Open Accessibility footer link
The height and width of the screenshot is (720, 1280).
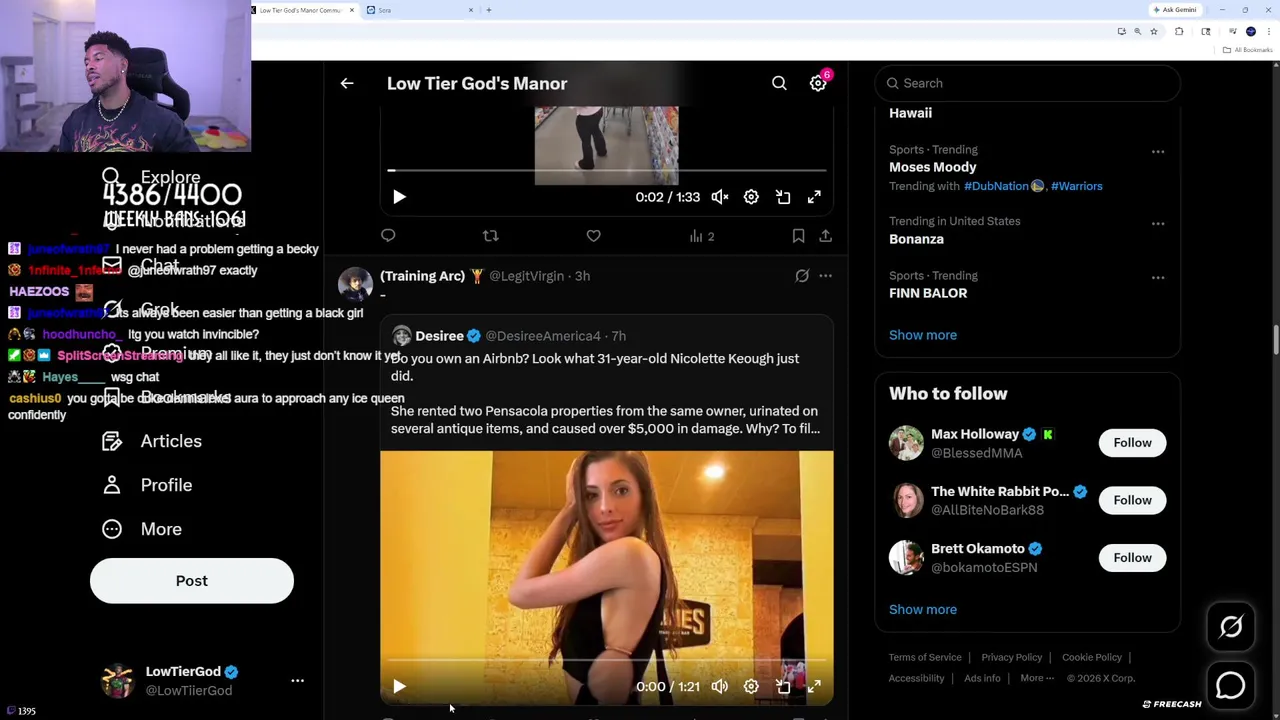[916, 678]
